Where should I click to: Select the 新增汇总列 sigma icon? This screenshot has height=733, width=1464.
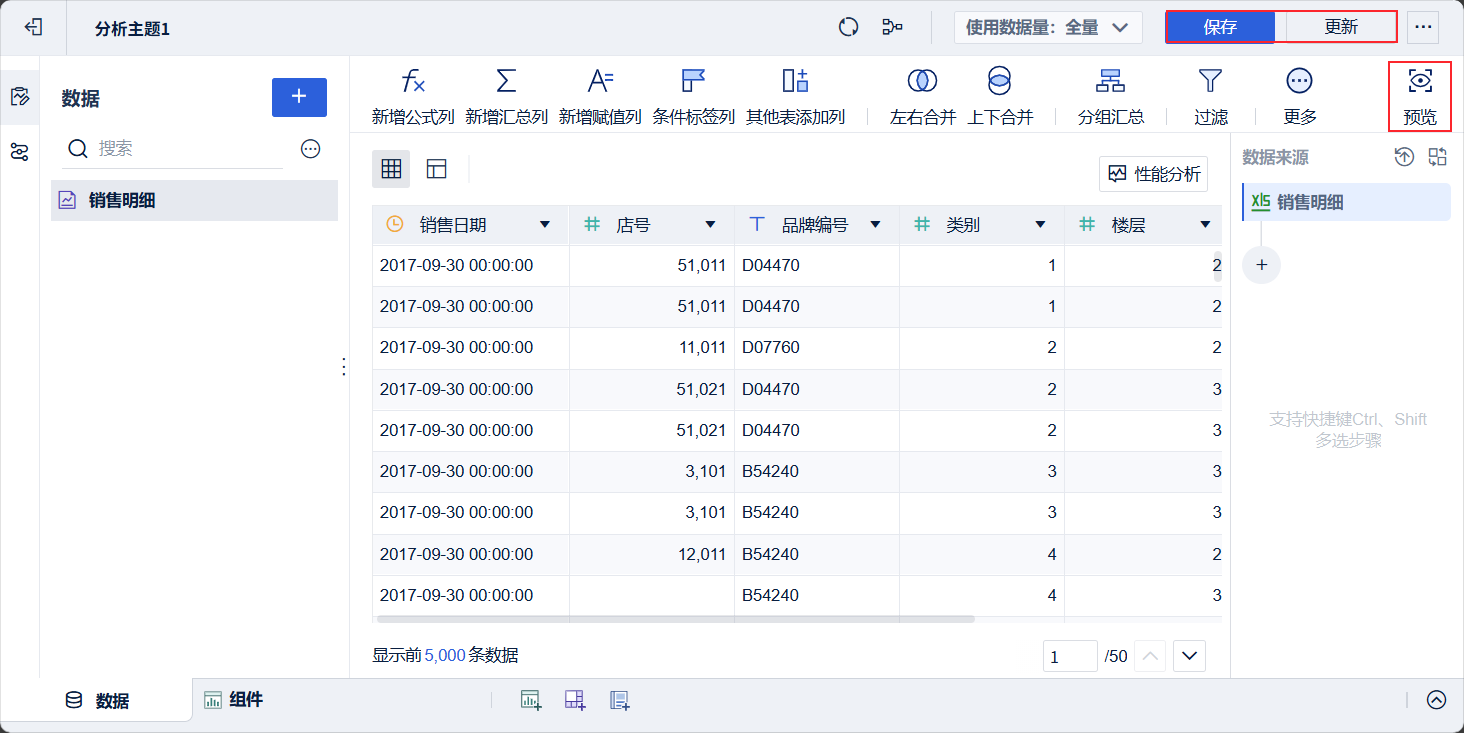tap(506, 81)
